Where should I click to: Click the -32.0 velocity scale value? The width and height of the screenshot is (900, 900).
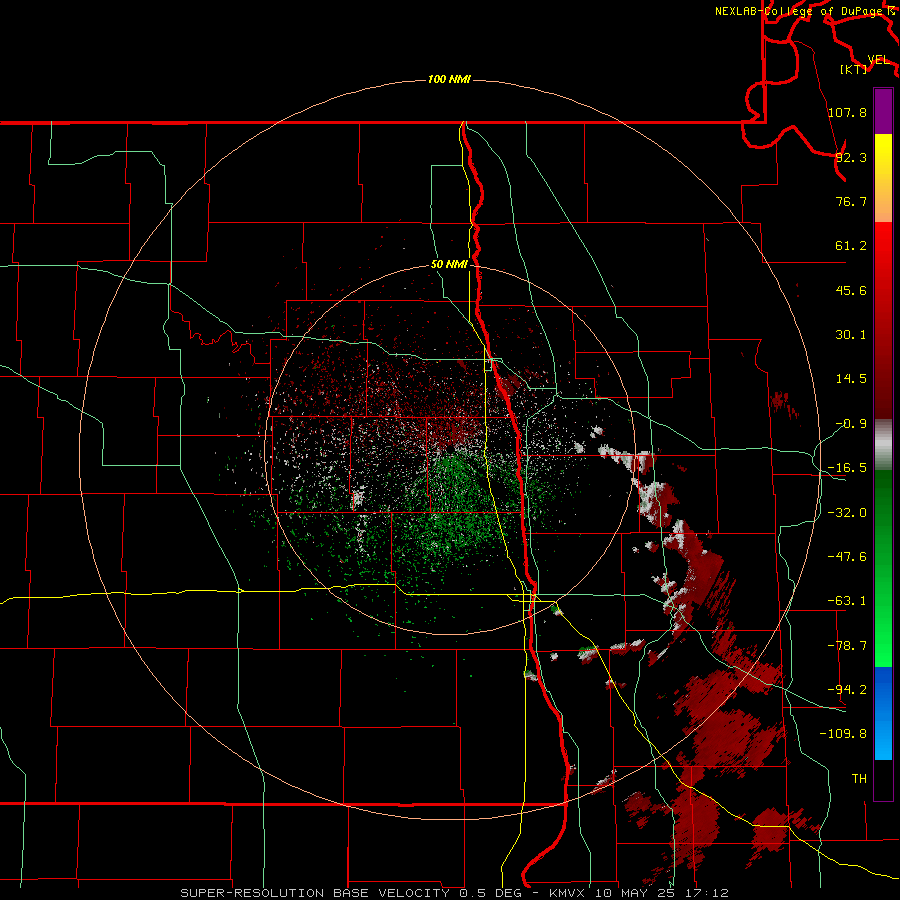(x=847, y=513)
